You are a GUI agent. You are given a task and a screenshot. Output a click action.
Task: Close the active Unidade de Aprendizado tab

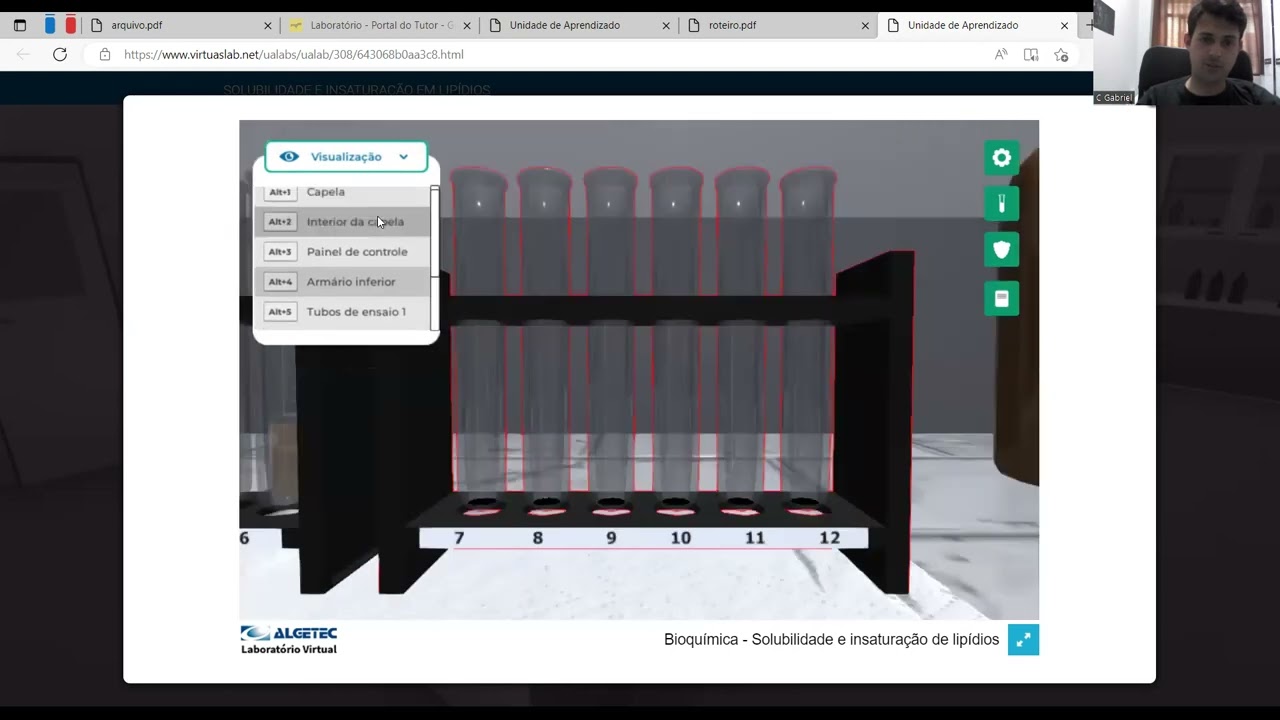click(x=1064, y=26)
